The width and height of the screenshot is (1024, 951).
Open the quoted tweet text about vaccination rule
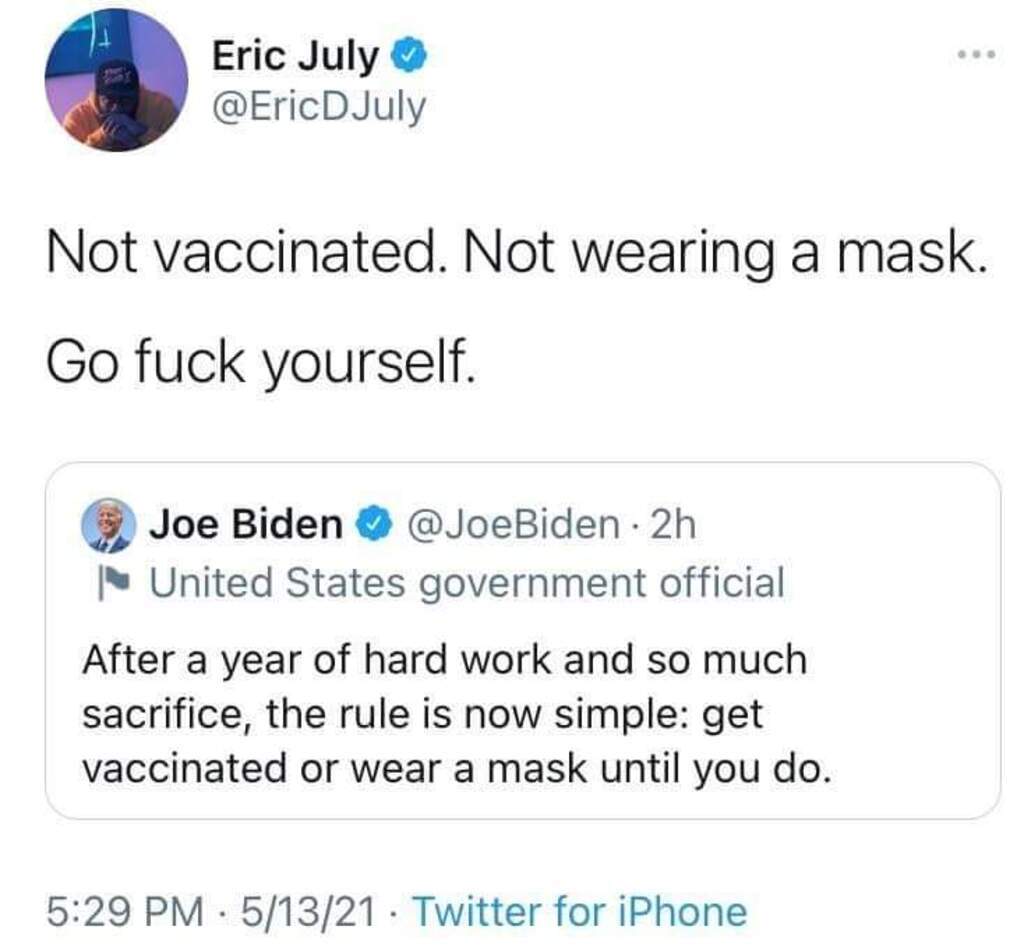point(444,714)
